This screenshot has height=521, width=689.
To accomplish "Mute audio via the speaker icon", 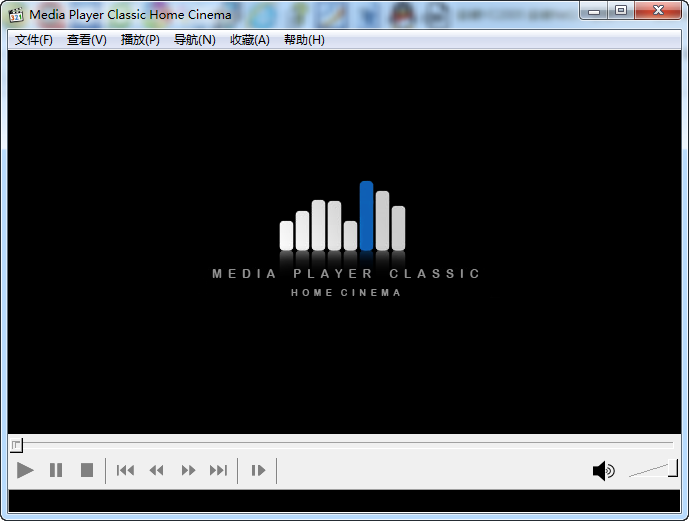I will tap(604, 471).
